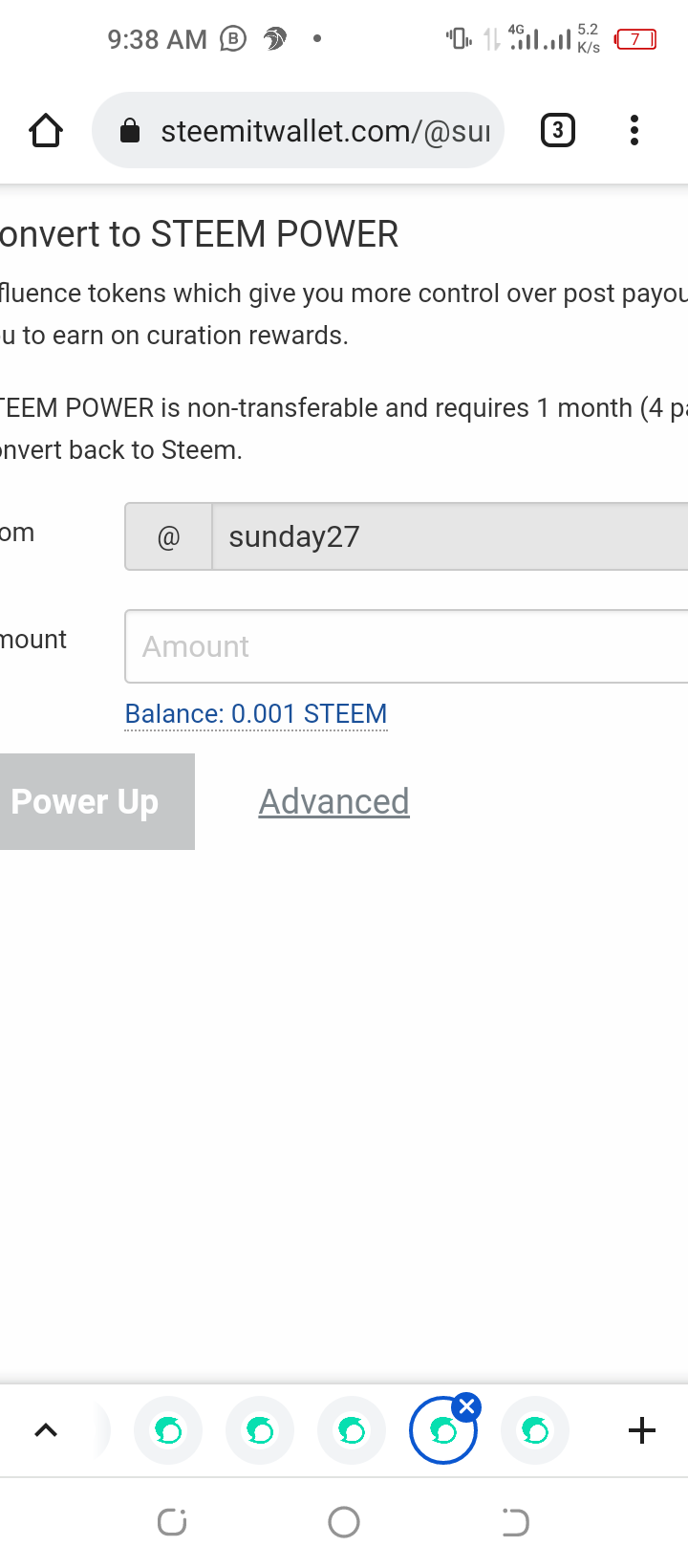Click the Balance: 0.001 STEEM link
The height and width of the screenshot is (1568, 688).
(256, 714)
